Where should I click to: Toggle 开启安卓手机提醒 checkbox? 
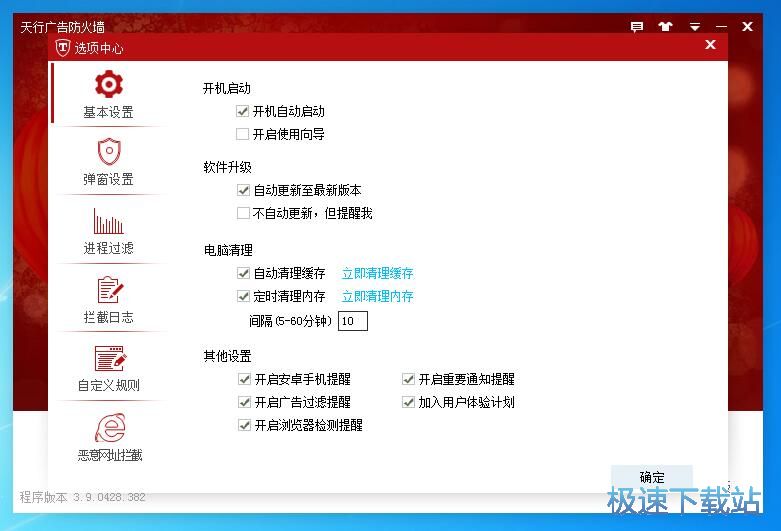[245, 379]
